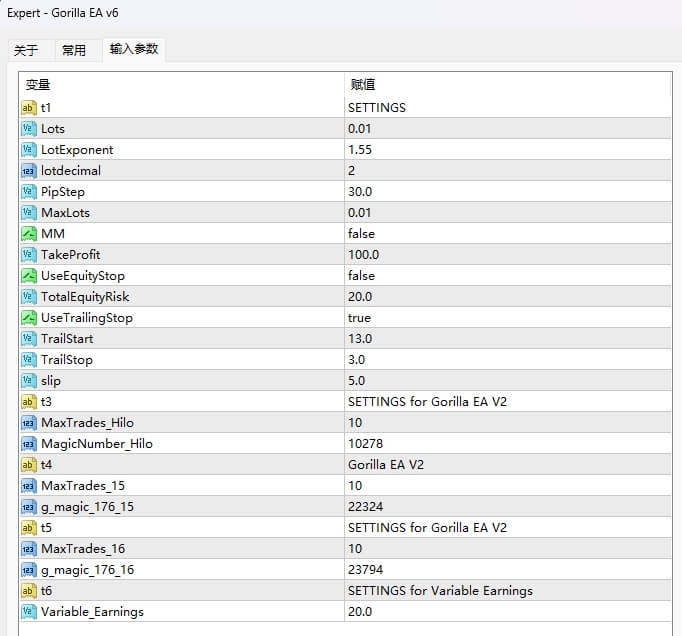
Task: Switch to the 关于 tab
Action: tap(26, 50)
